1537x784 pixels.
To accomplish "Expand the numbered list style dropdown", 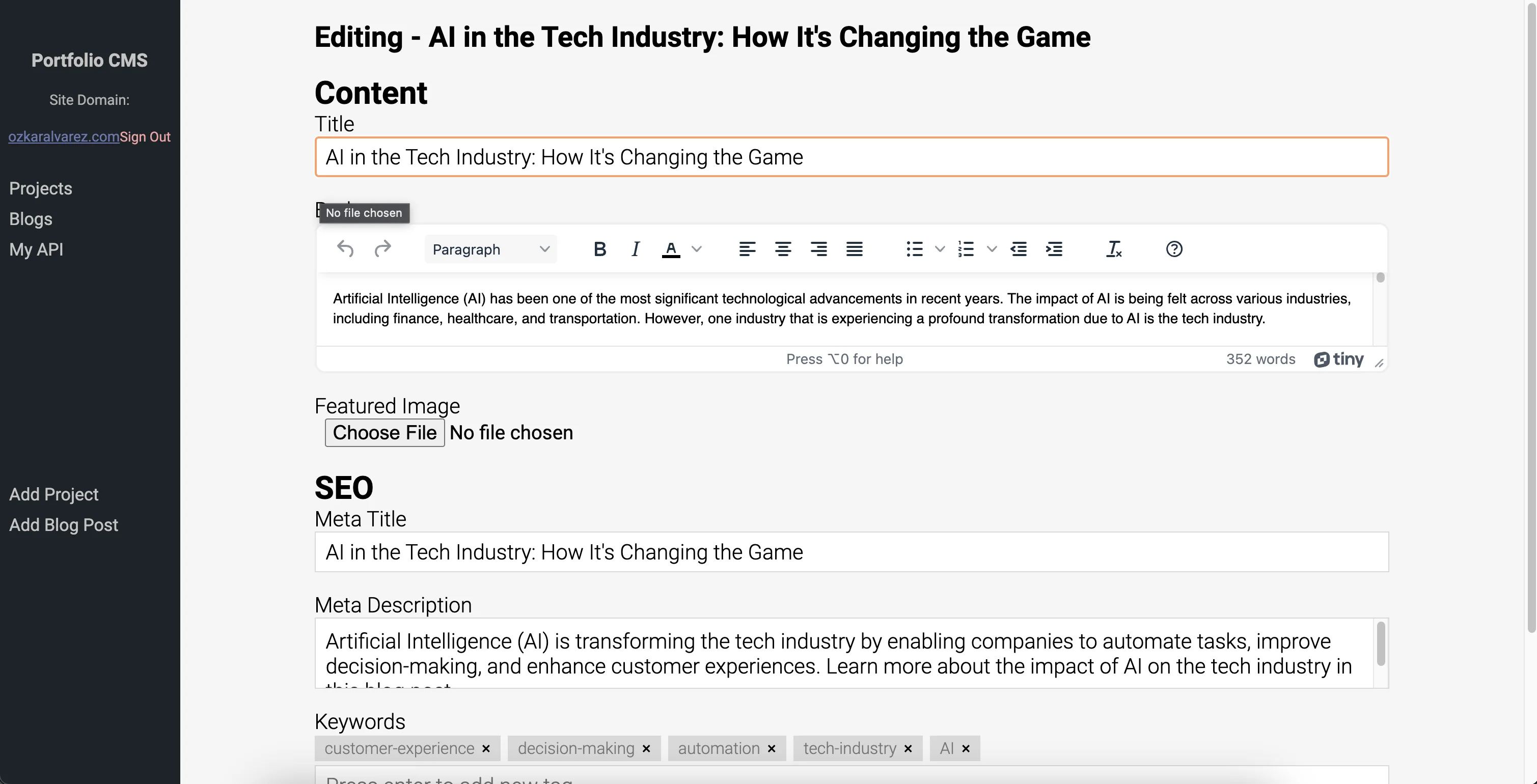I will point(992,249).
